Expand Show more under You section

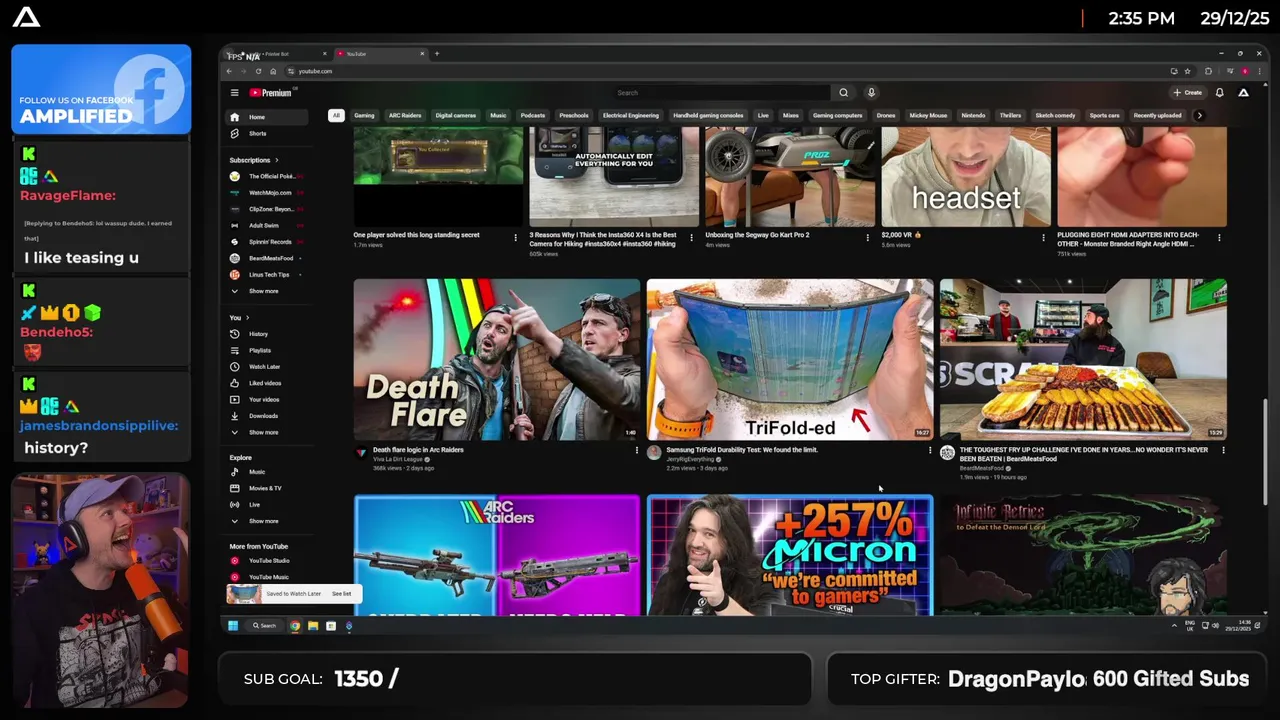(267, 432)
